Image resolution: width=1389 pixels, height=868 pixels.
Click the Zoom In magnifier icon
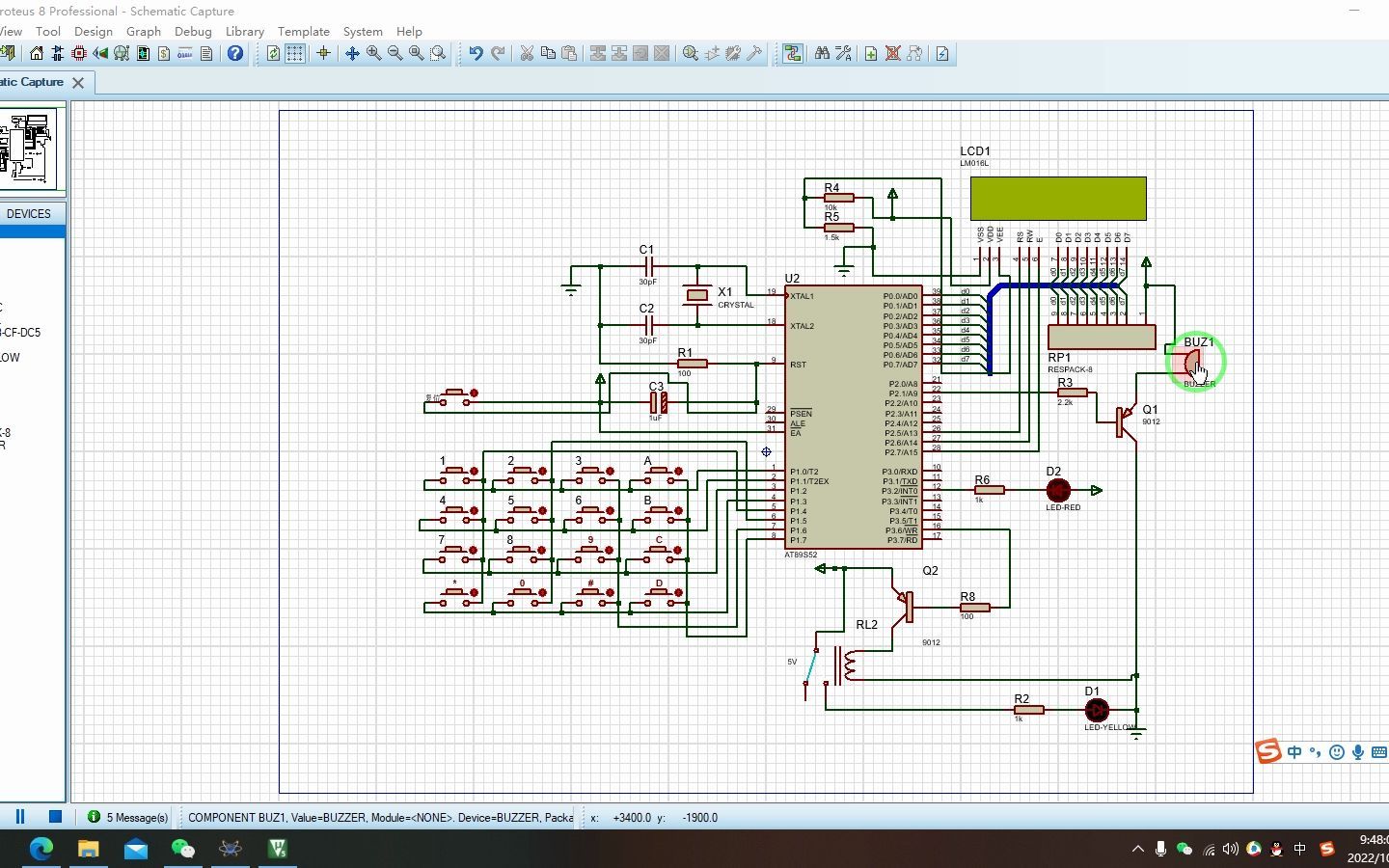(373, 54)
